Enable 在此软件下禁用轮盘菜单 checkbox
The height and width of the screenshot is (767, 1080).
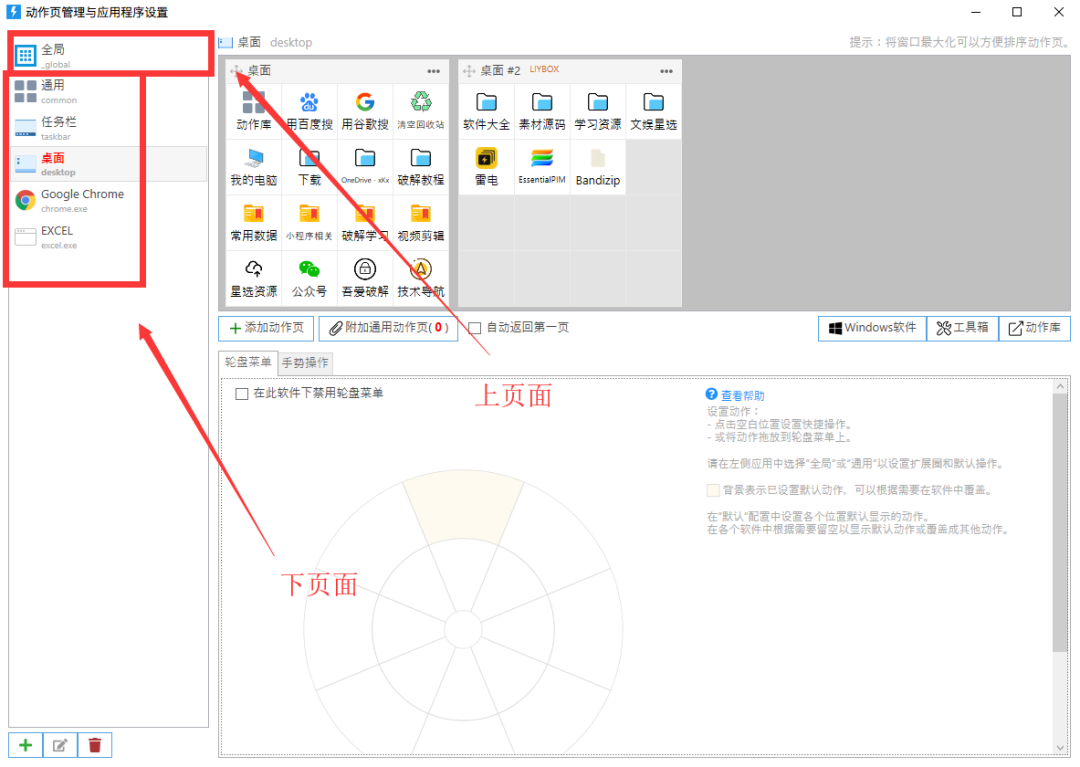click(x=242, y=394)
